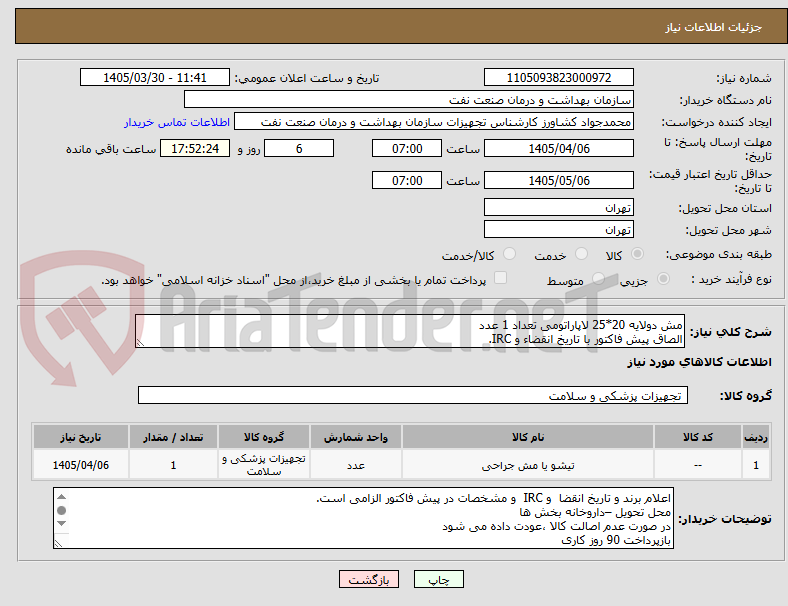Click the remaining time 17:52:24 field
This screenshot has width=788, height=606.
click(195, 148)
